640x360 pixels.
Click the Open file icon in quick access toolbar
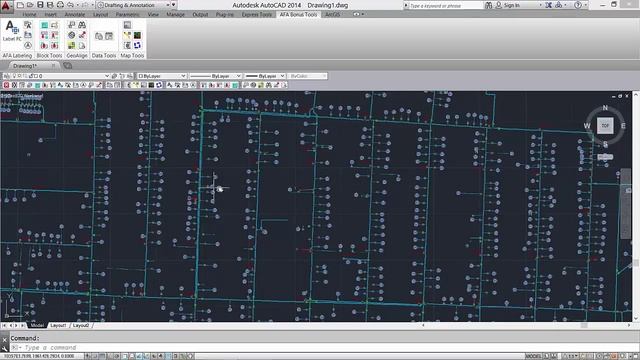pyautogui.click(x=30, y=5)
